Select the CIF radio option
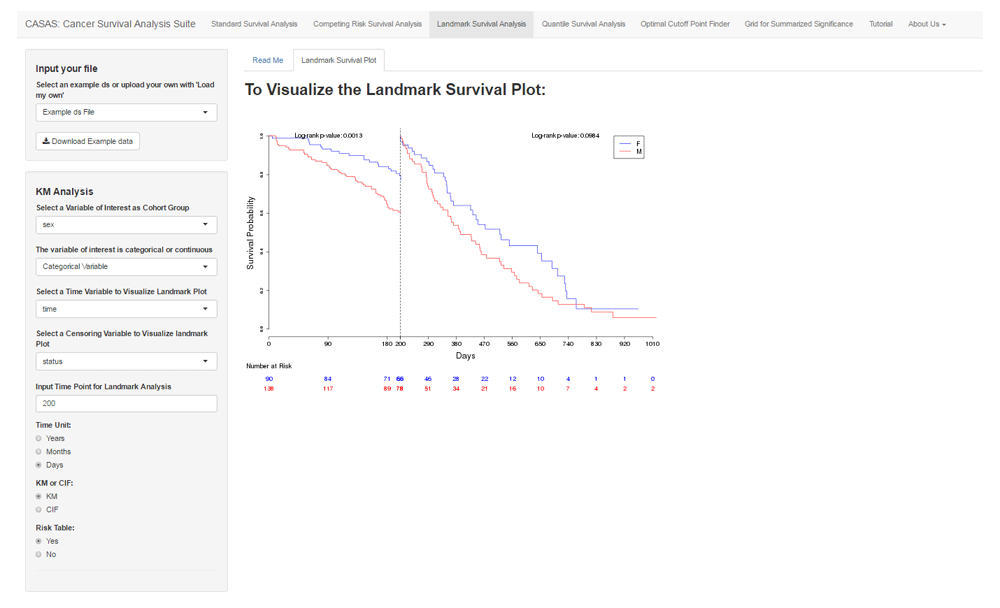 point(39,510)
